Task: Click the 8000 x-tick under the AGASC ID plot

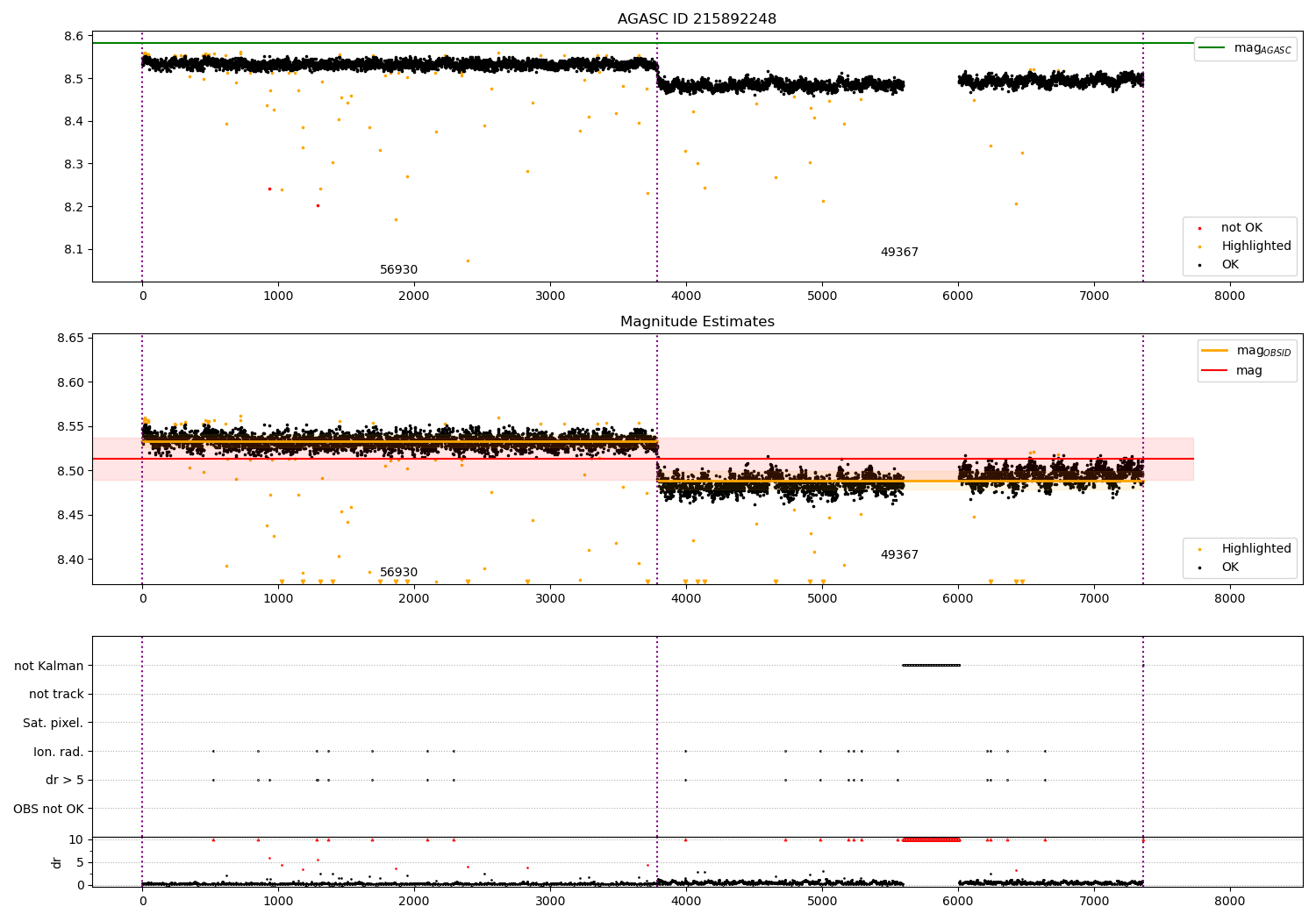Action: (1229, 296)
